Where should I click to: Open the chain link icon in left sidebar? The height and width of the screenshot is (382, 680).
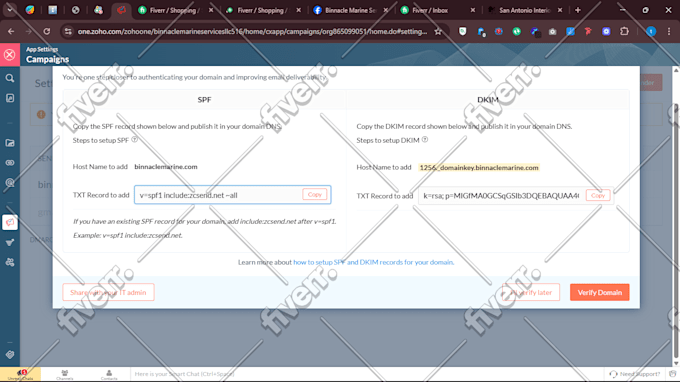click(10, 163)
